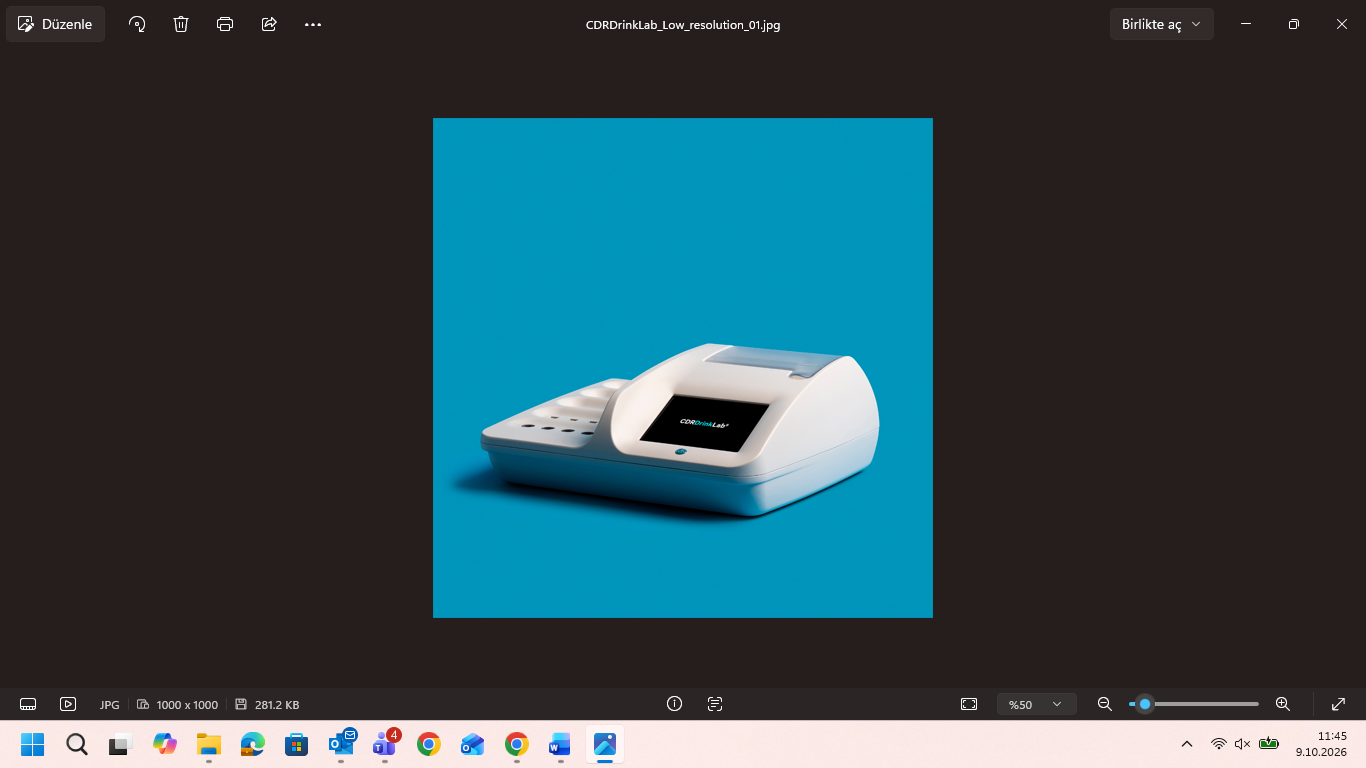The width and height of the screenshot is (1366, 768).
Task: Open Microsoft Store from the taskbar
Action: tap(296, 744)
